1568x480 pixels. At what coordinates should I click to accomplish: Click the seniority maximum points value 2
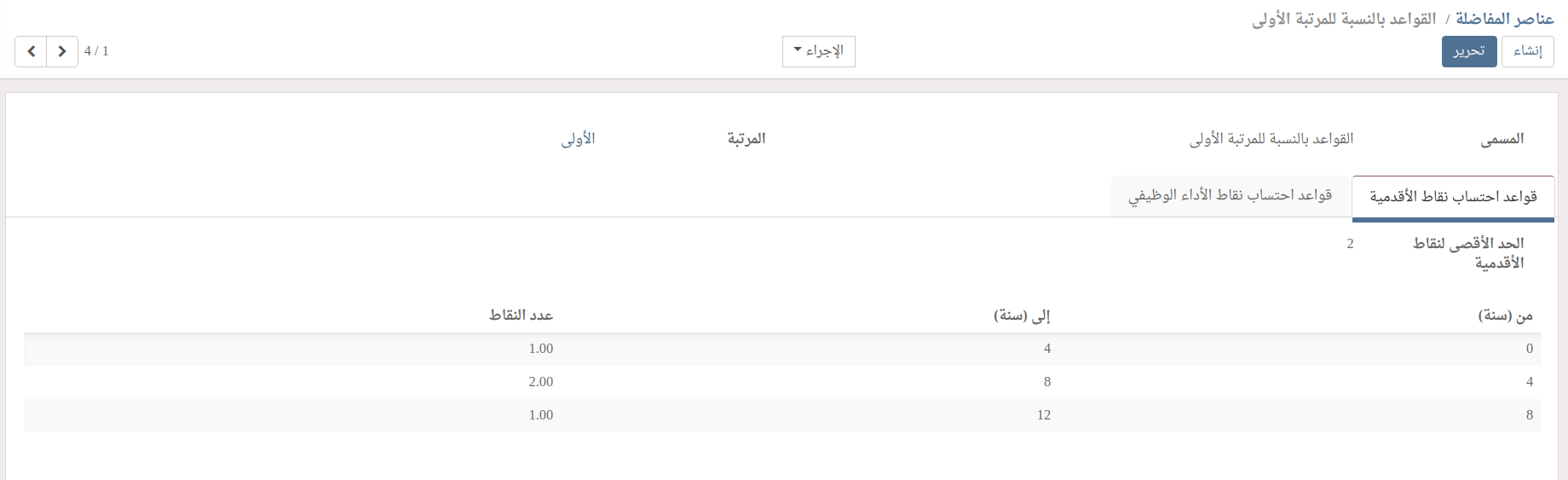pyautogui.click(x=1350, y=244)
